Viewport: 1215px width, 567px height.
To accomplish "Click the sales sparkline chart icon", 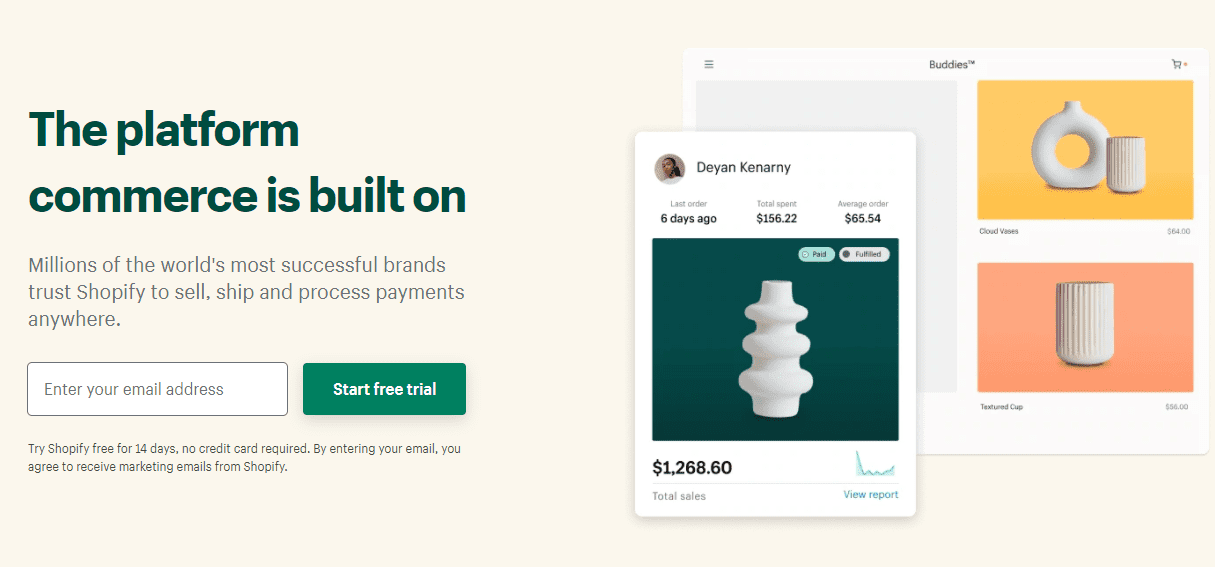I will [x=875, y=464].
